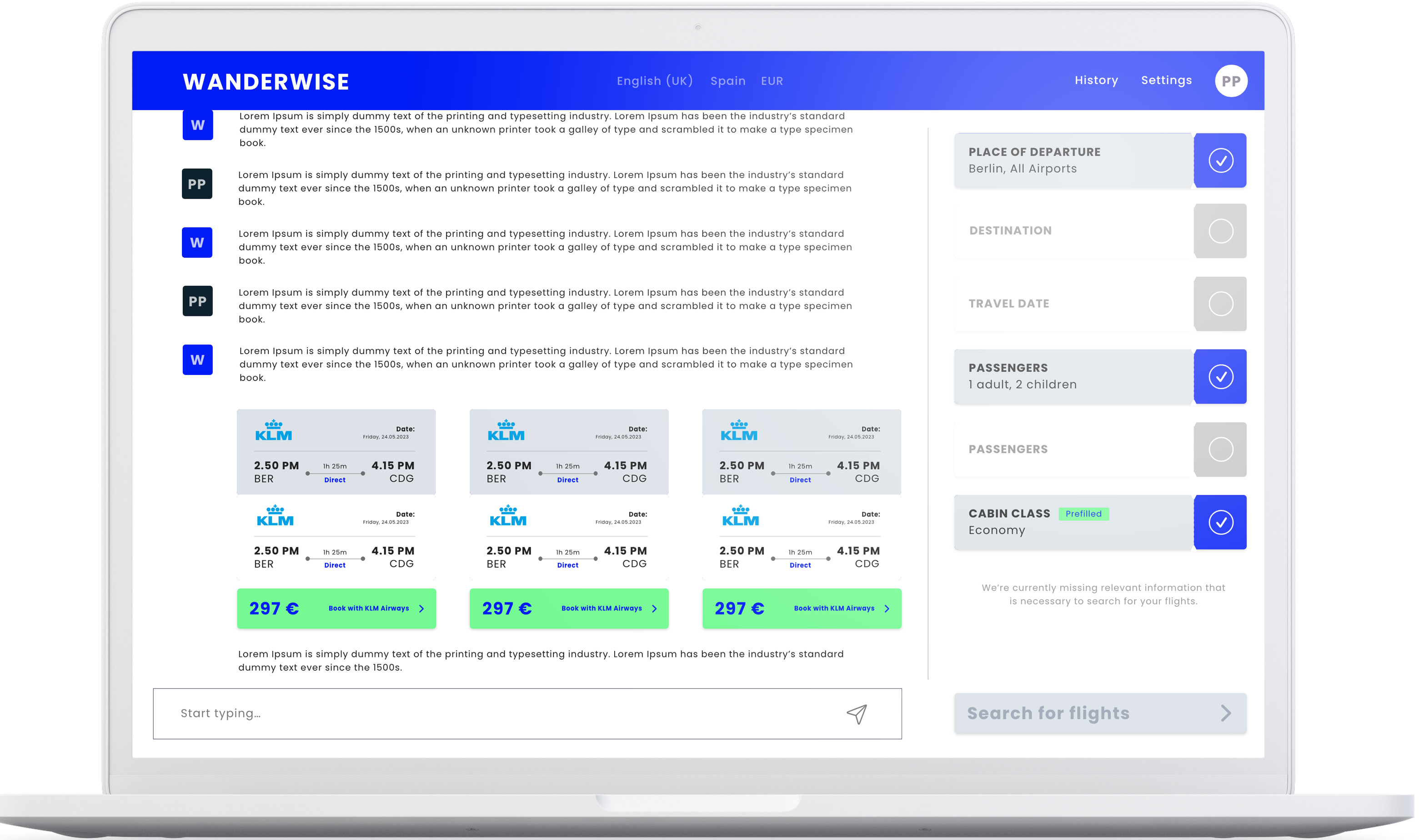Click the bottommost W chat avatar icon
The width and height of the screenshot is (1419, 840).
197,360
